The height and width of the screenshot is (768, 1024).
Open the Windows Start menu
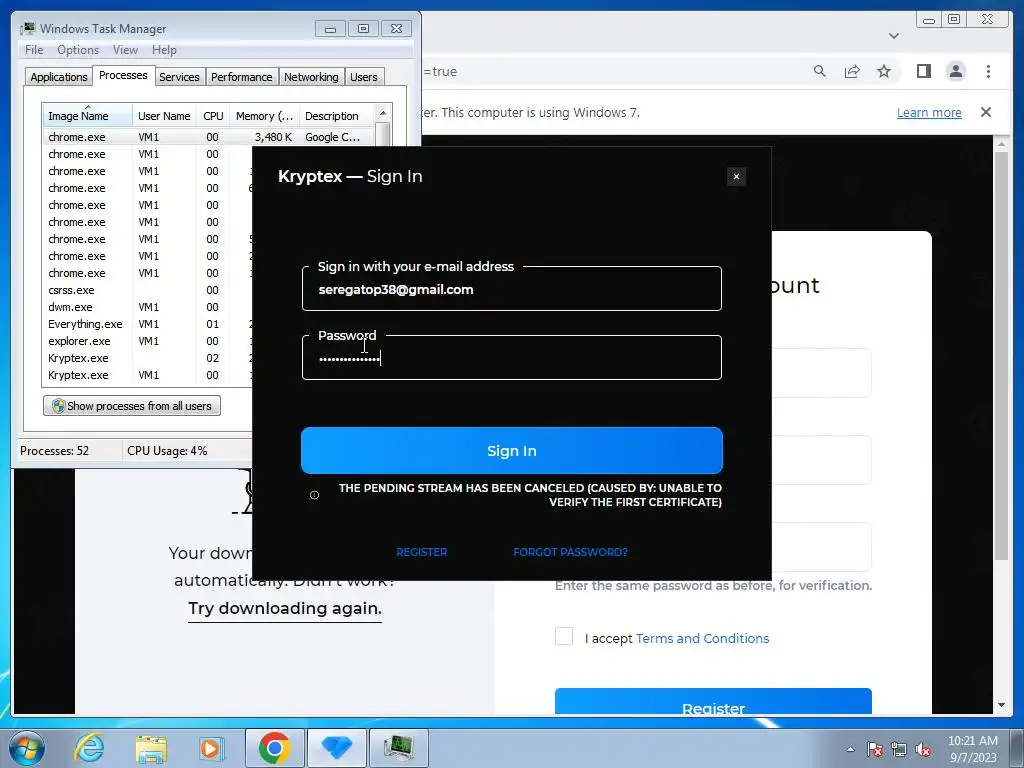[27, 748]
